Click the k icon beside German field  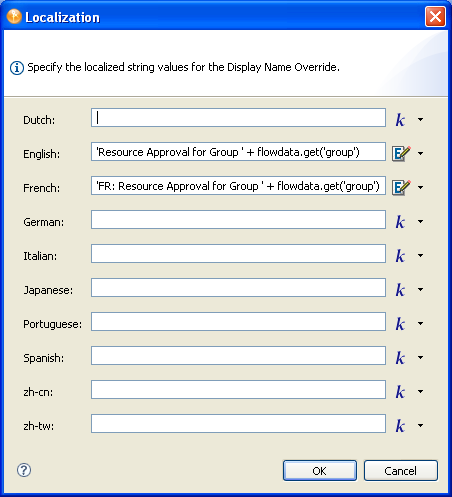pyautogui.click(x=400, y=222)
